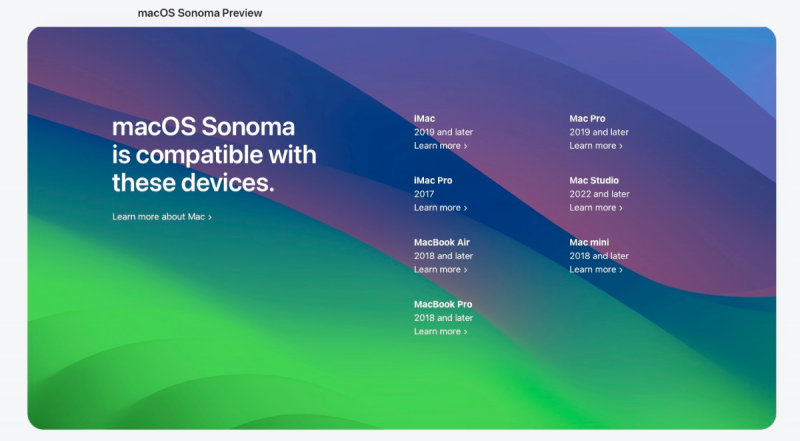Open the "Learn more about Mac" link
Screen dimensions: 800x441
click(162, 216)
